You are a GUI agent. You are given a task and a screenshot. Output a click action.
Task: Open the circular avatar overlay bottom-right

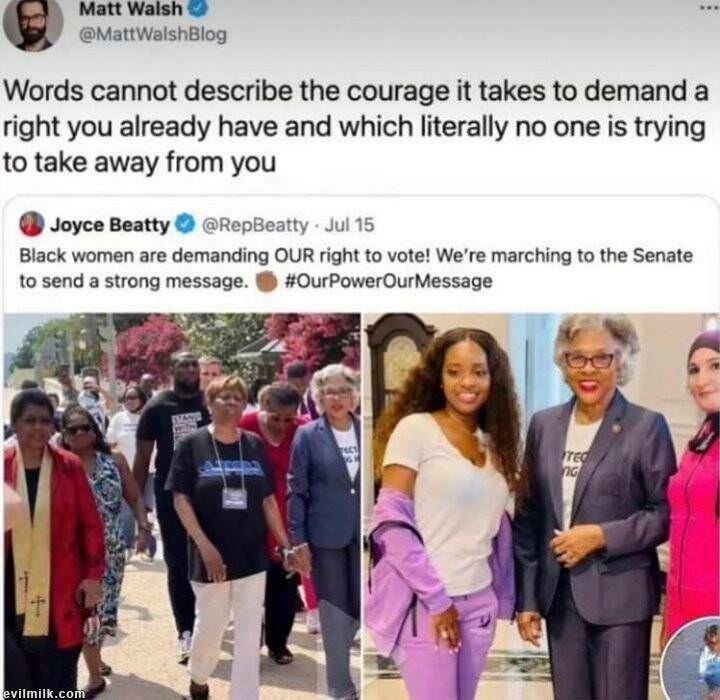[692, 660]
